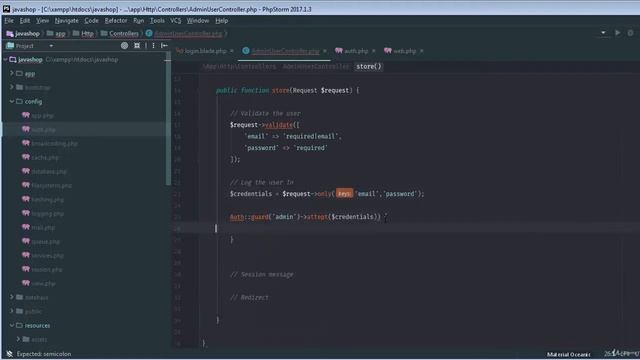The image size is (640, 360).
Task: Click the Run button in toolbar
Action: 618,33
